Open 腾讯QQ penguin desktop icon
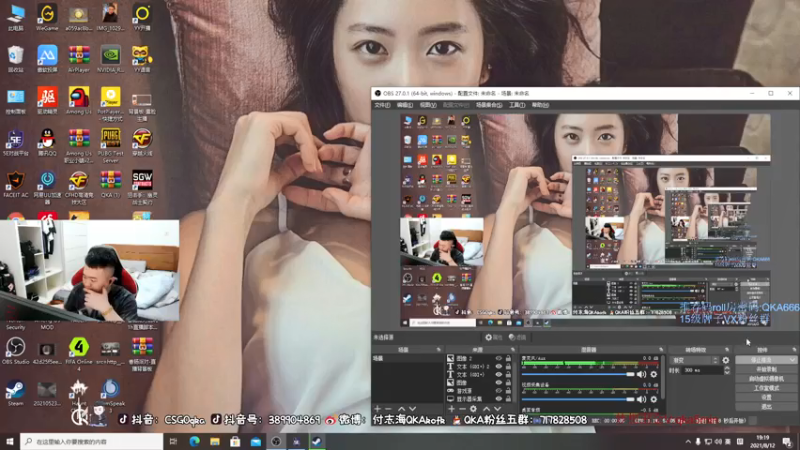The image size is (800, 450). (47, 142)
